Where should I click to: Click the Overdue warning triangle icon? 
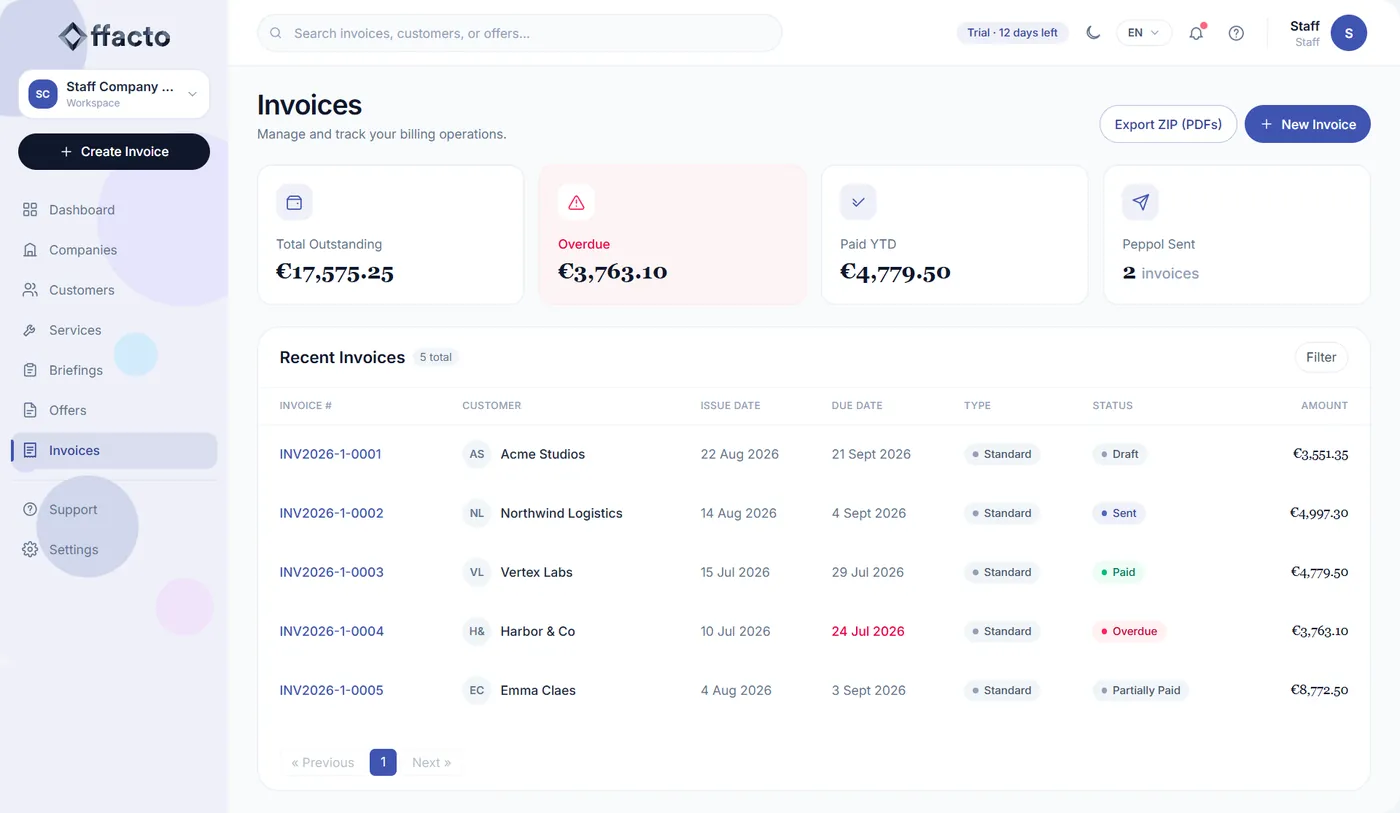[576, 202]
